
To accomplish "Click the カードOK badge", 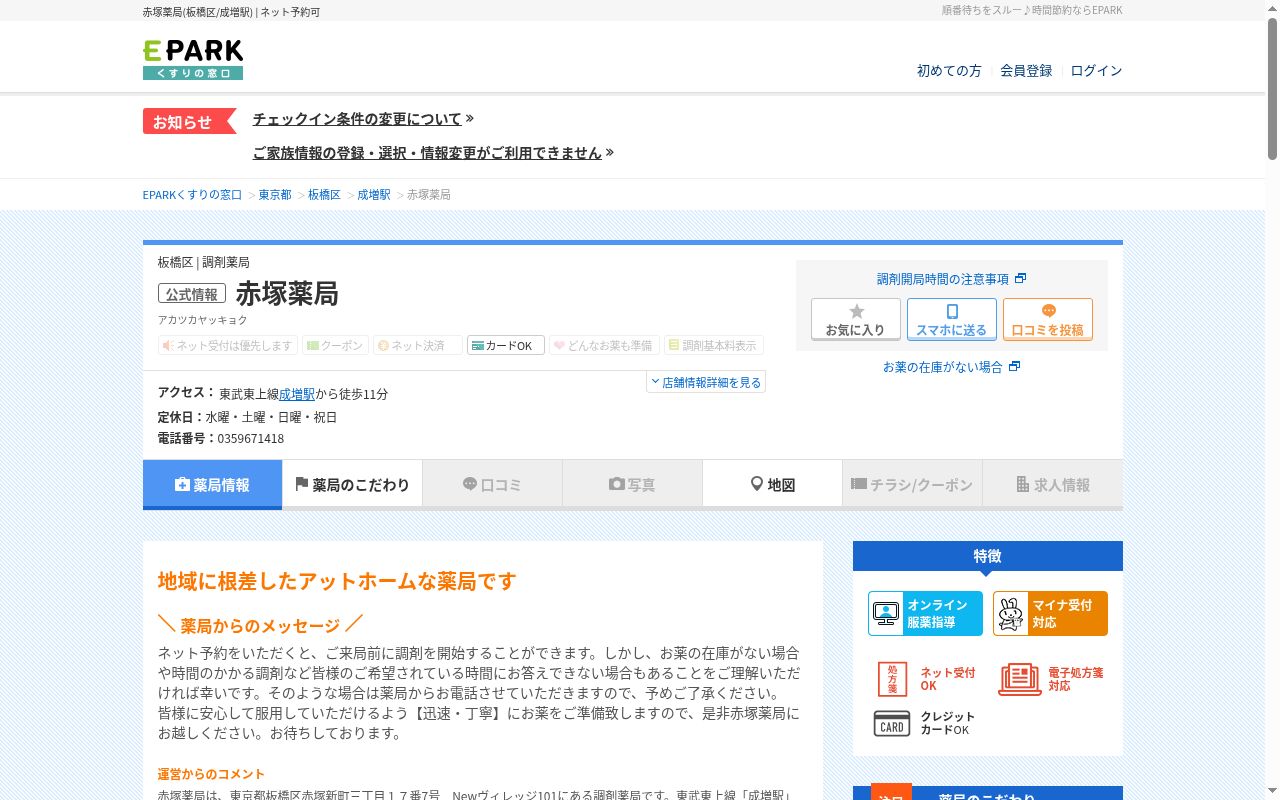I will [506, 345].
